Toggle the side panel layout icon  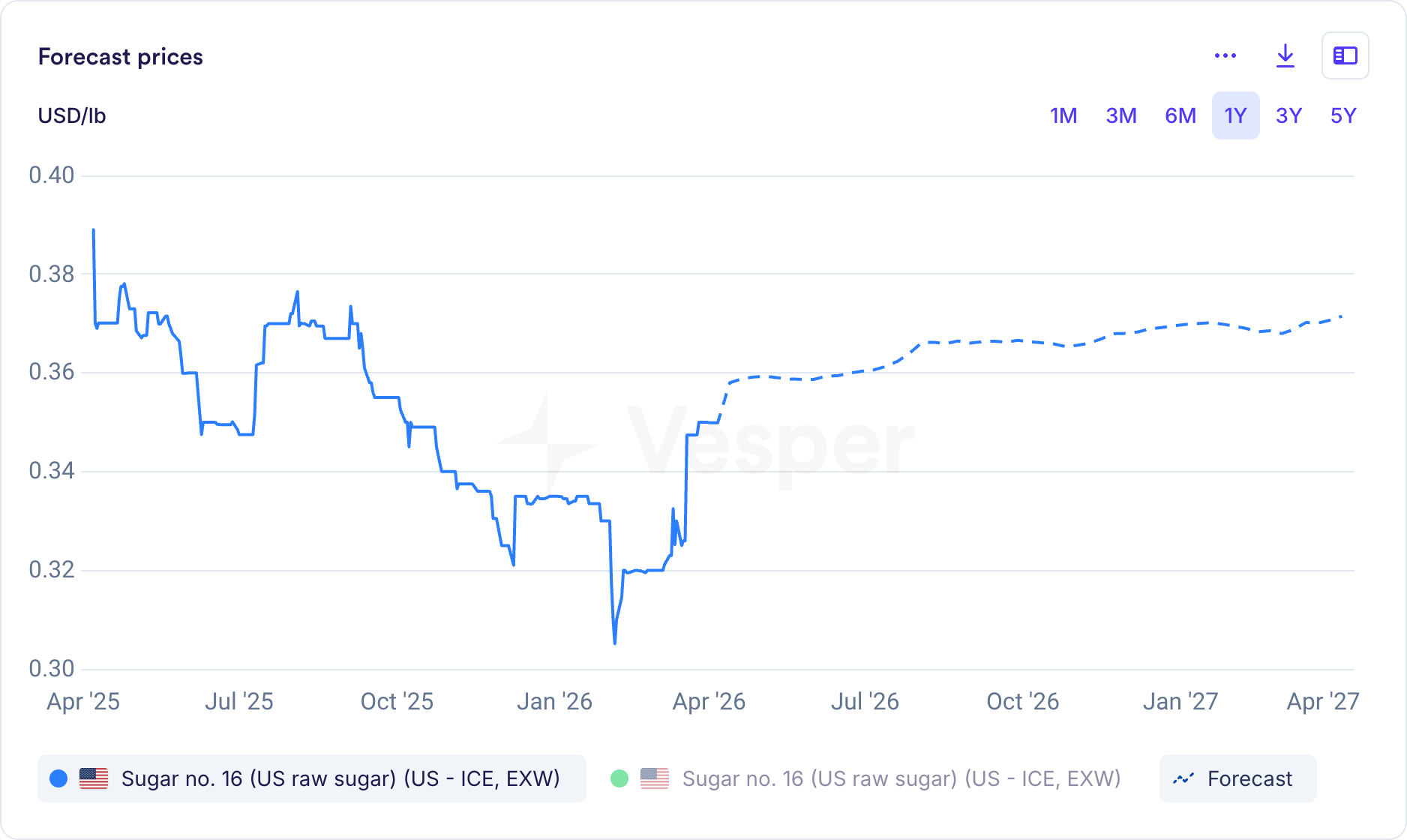click(x=1345, y=55)
